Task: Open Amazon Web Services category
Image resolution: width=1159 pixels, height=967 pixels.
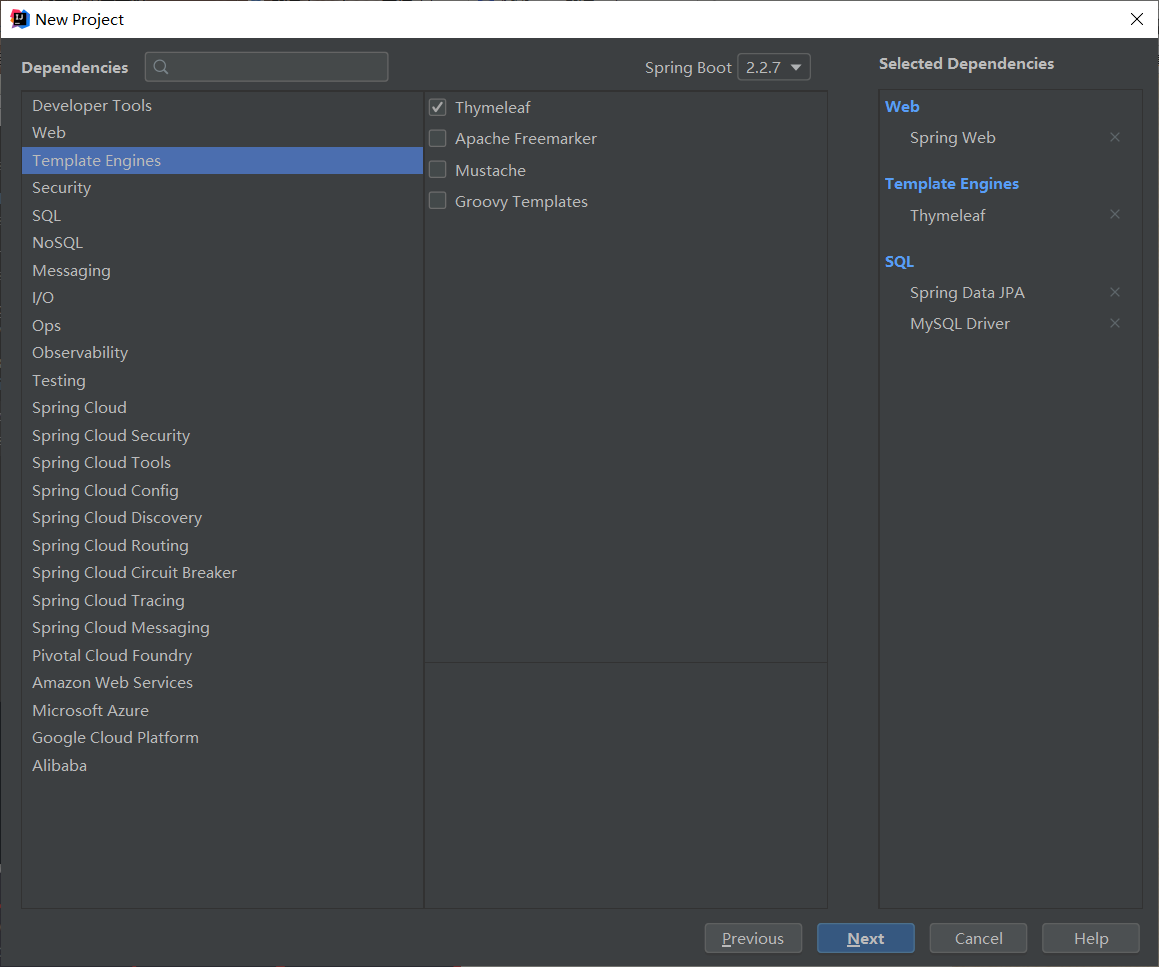Action: pyautogui.click(x=222, y=683)
